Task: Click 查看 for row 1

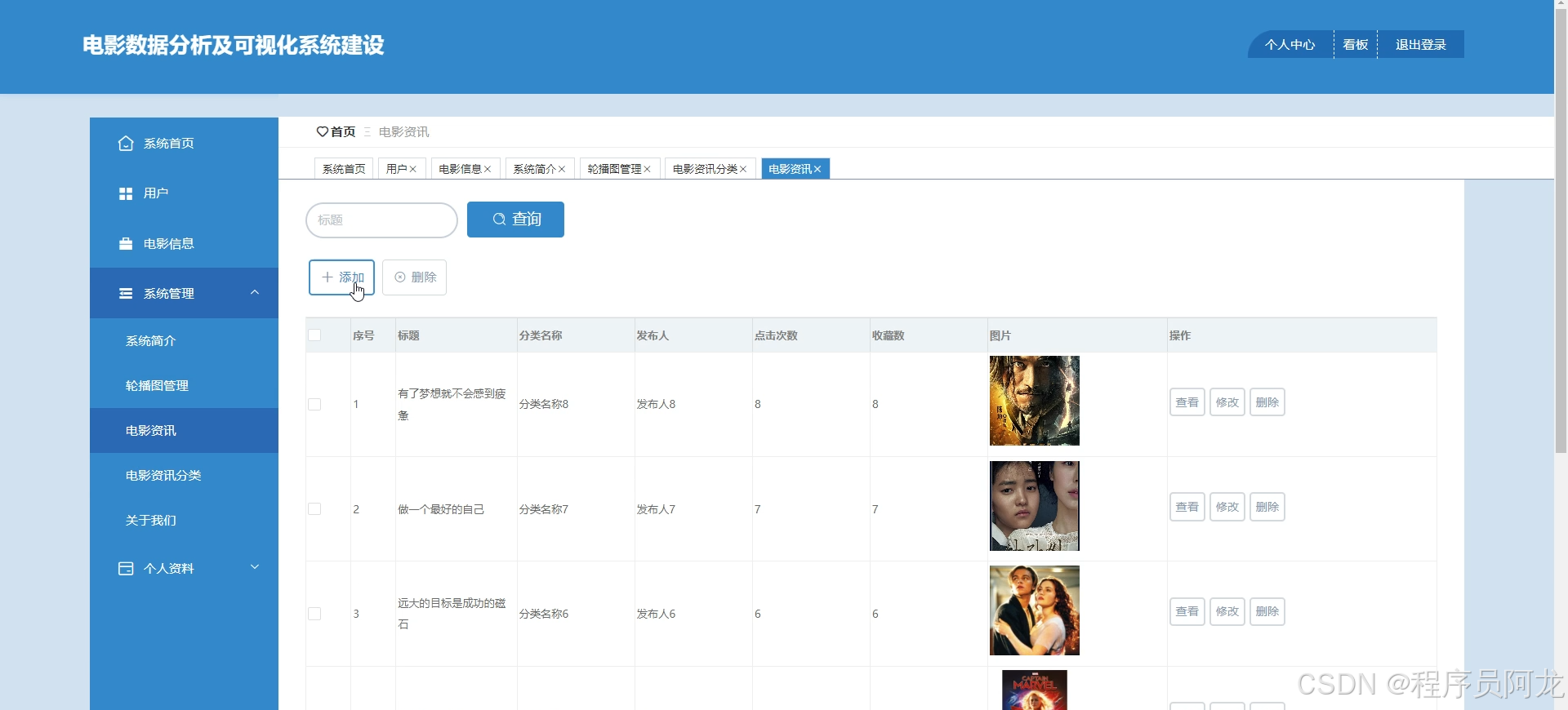Action: (x=1187, y=402)
